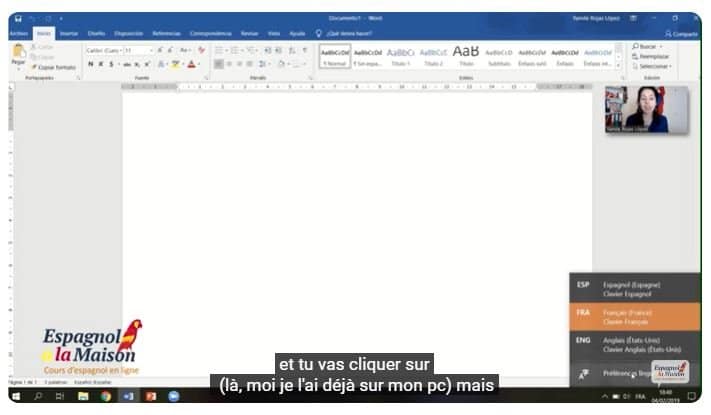Viewport: 711px width, 415px height.
Task: Open the font color dropdown arrow
Action: (199, 65)
